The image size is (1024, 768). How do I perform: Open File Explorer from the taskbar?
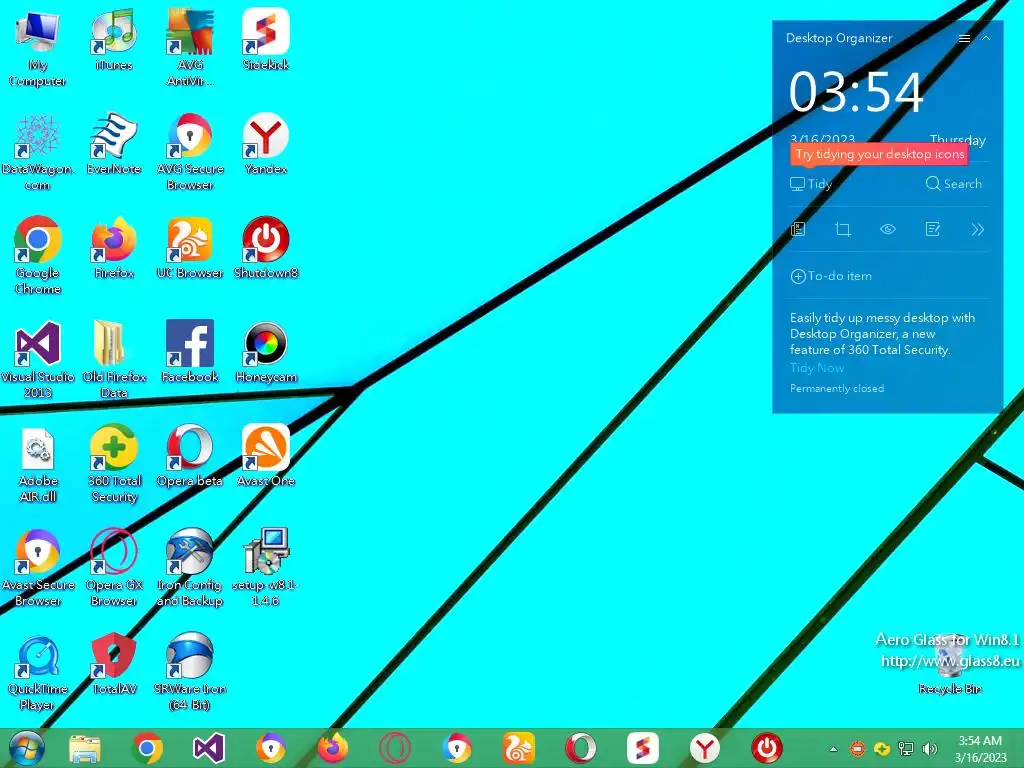(85, 748)
